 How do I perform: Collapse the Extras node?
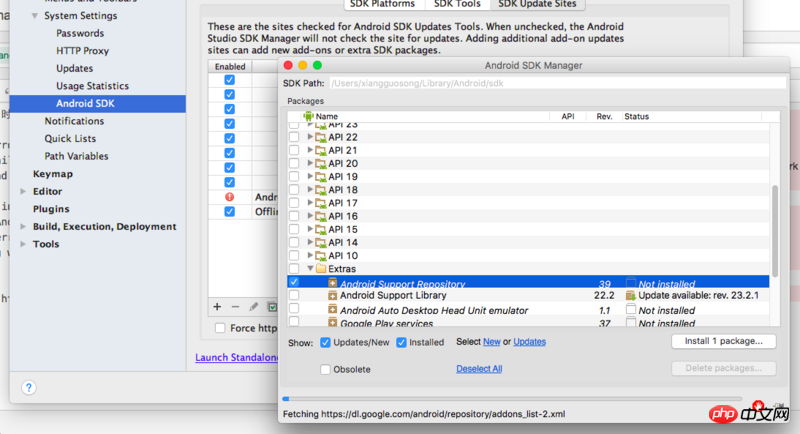(x=310, y=268)
